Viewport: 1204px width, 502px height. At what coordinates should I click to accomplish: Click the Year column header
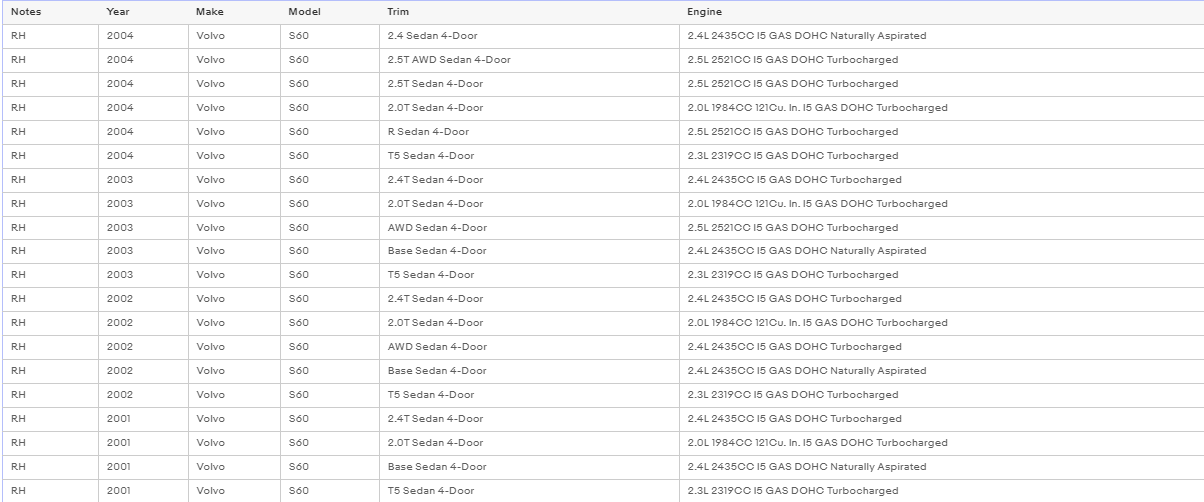144,12
